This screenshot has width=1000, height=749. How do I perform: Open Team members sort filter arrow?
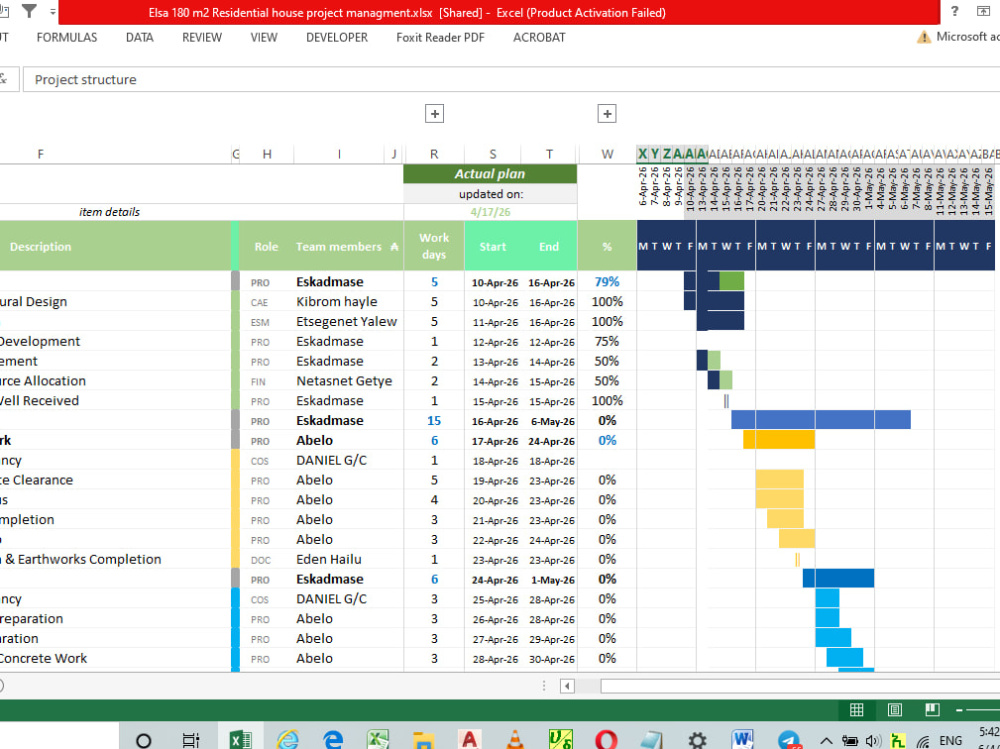[x=394, y=247]
